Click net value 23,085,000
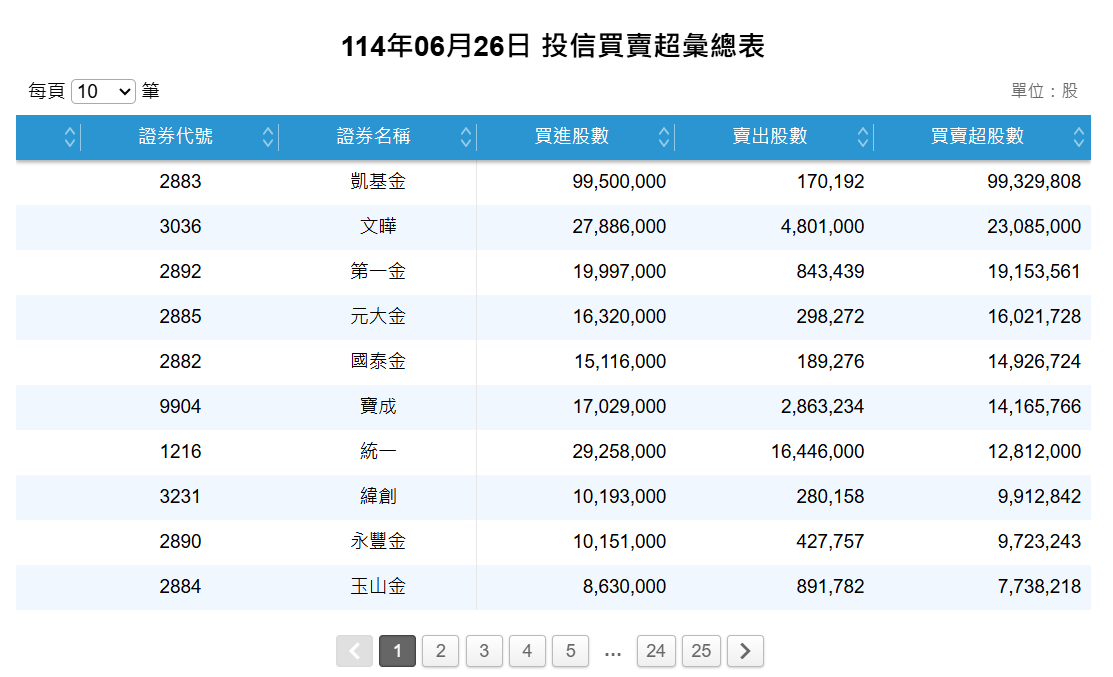This screenshot has height=677, width=1113. point(1034,226)
